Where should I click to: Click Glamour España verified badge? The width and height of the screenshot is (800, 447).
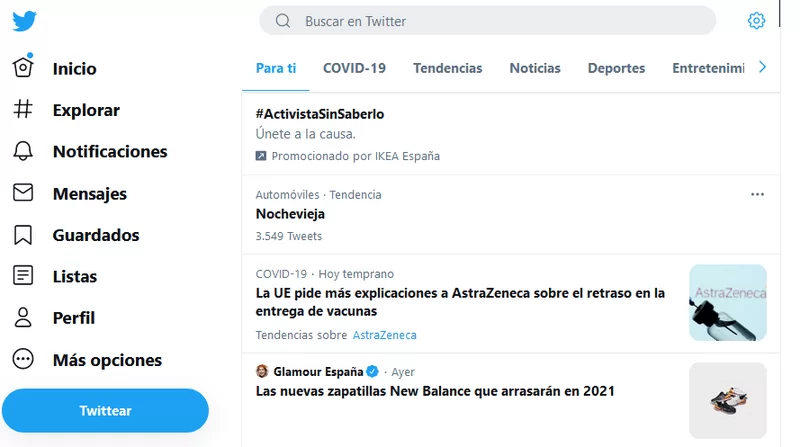click(372, 371)
